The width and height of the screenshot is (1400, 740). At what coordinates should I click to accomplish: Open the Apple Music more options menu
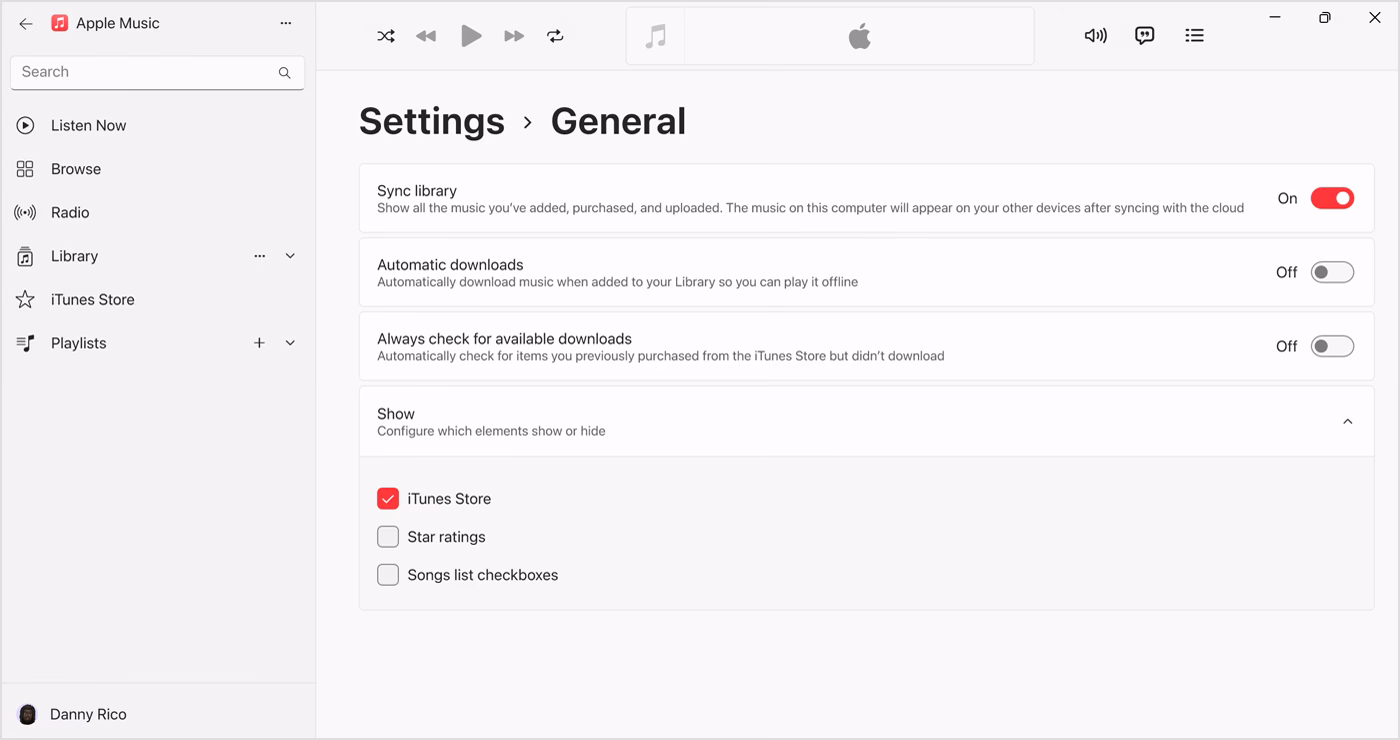pos(286,22)
